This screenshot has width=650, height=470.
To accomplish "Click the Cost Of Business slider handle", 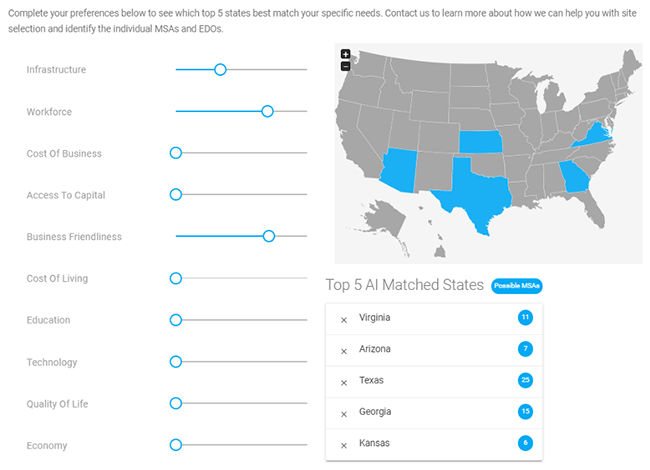I will [176, 153].
